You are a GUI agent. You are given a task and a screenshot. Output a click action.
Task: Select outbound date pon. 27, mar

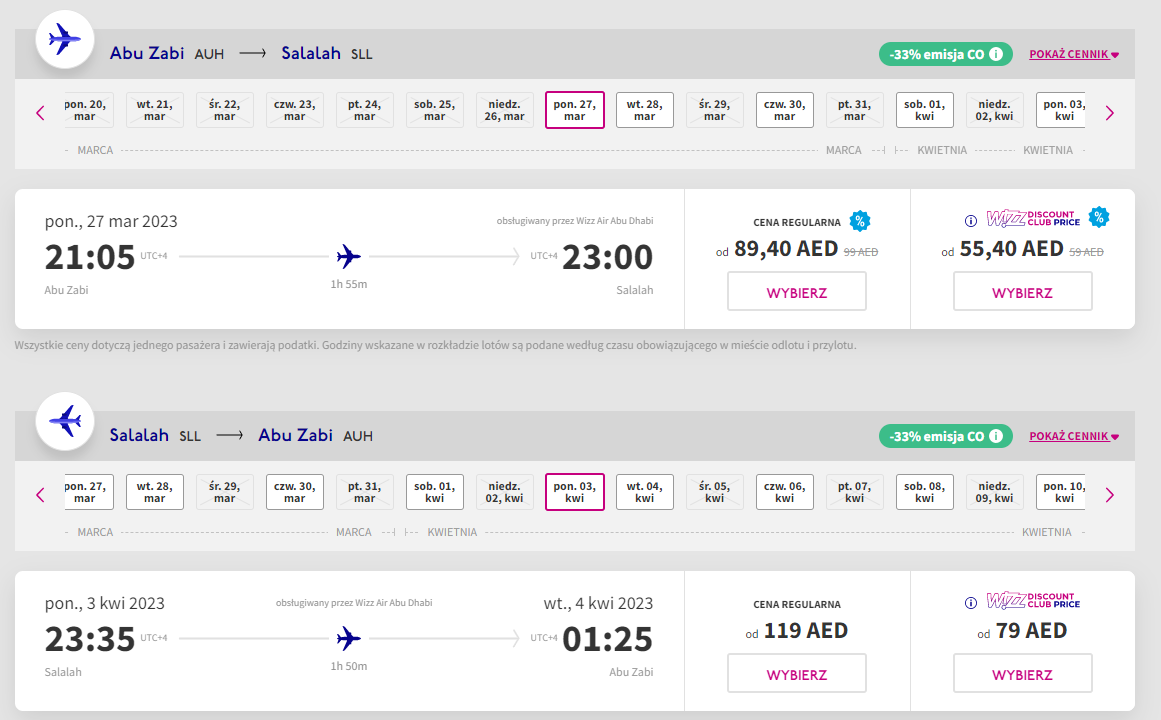coord(575,110)
